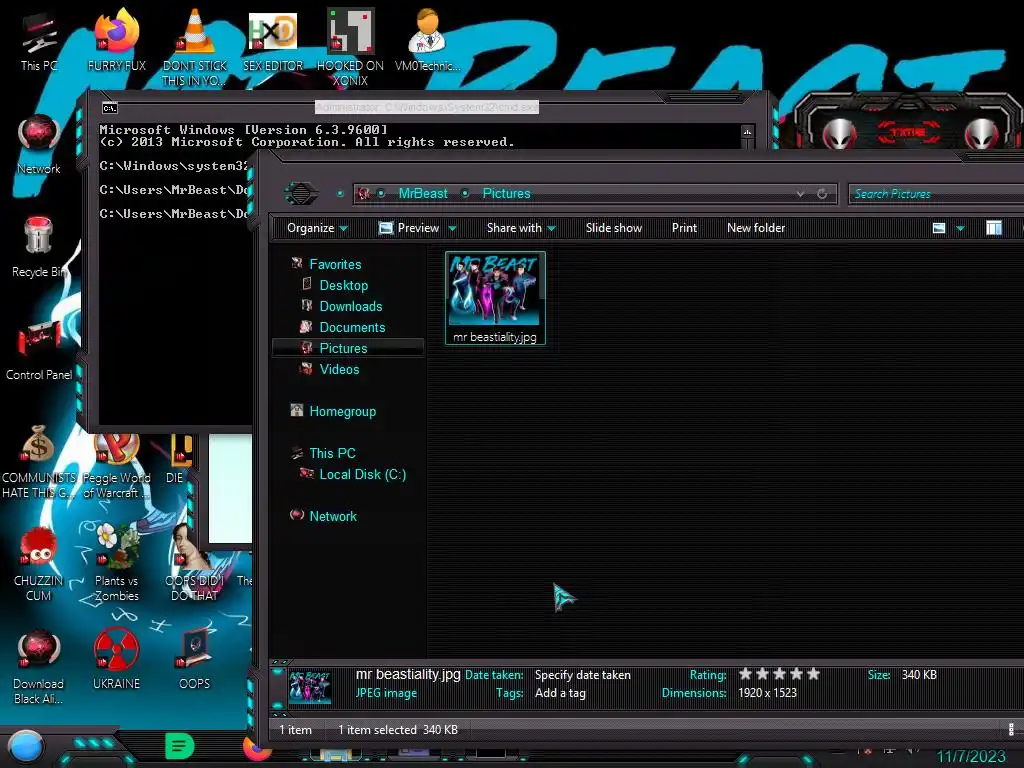
Task: Click Pictures in the address breadcrumb
Action: coord(507,193)
